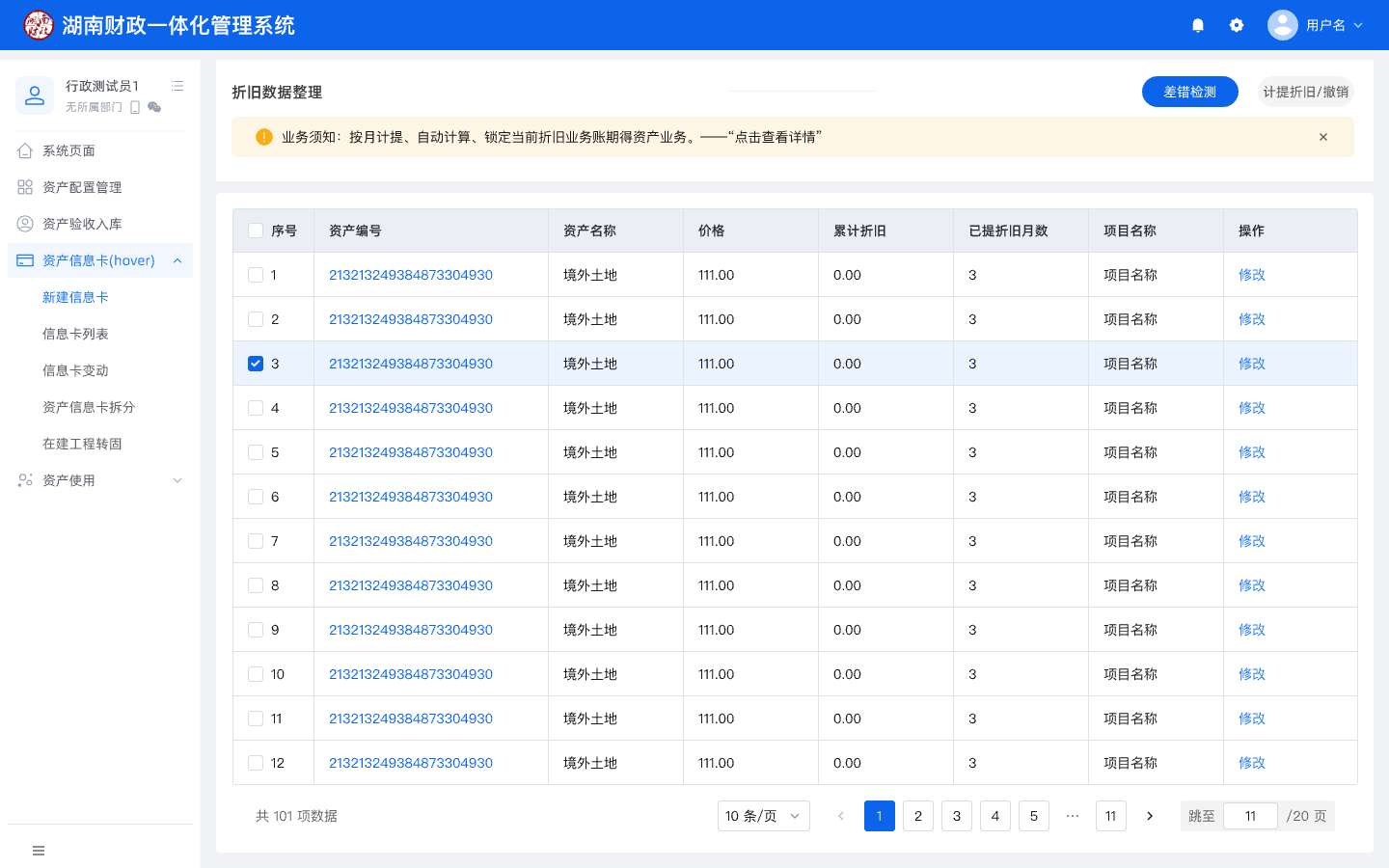This screenshot has height=868, width=1389.
Task: Open settings via the gear icon
Action: (1237, 25)
